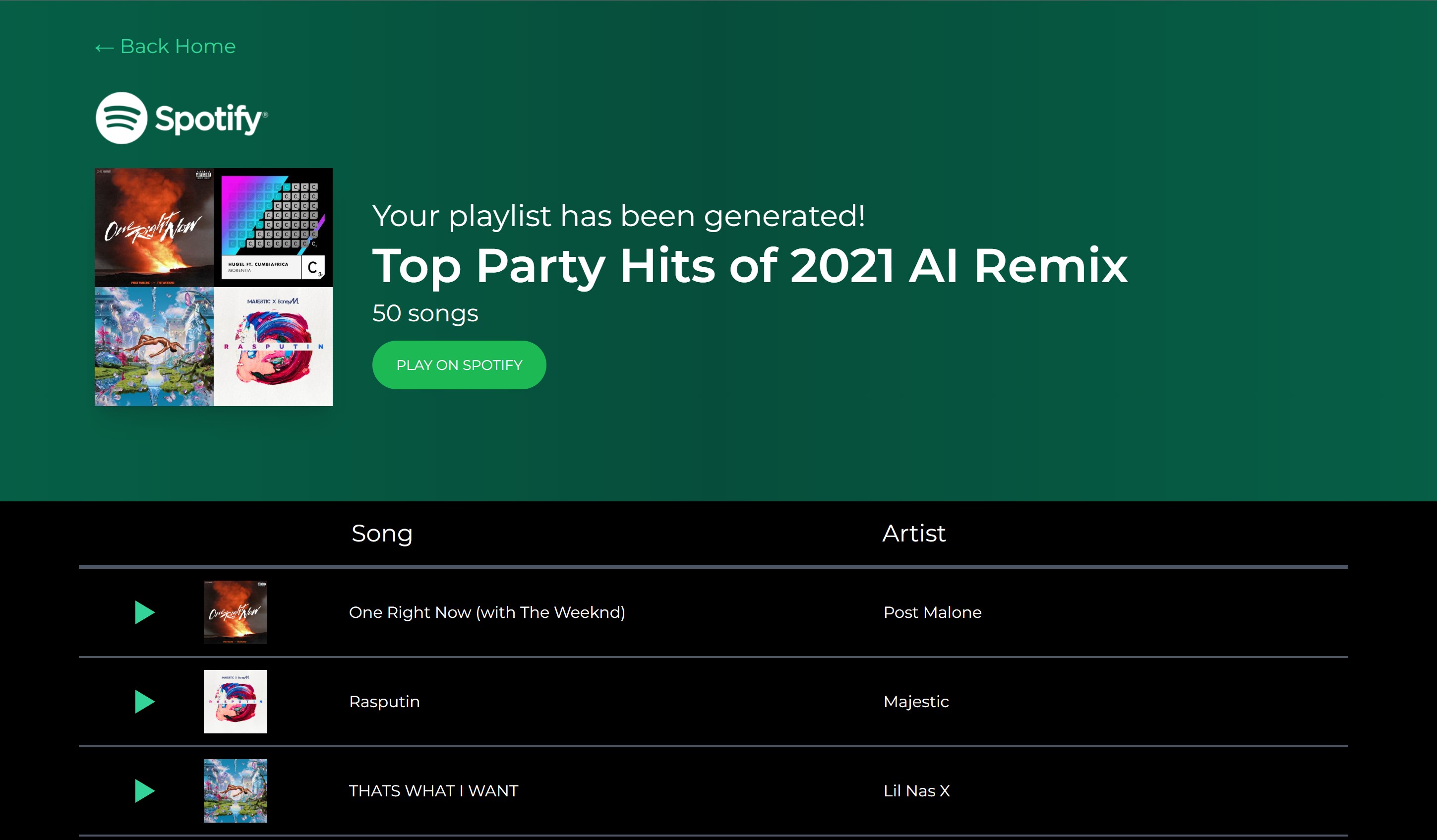Click artist name Post Malone
Screen dimensions: 1437x840
click(x=932, y=612)
